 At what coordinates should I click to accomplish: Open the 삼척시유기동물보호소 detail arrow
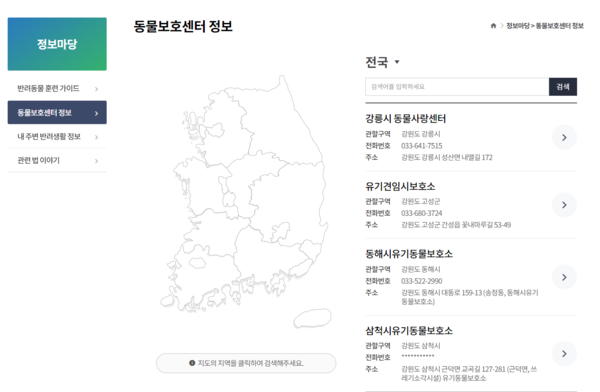click(564, 354)
